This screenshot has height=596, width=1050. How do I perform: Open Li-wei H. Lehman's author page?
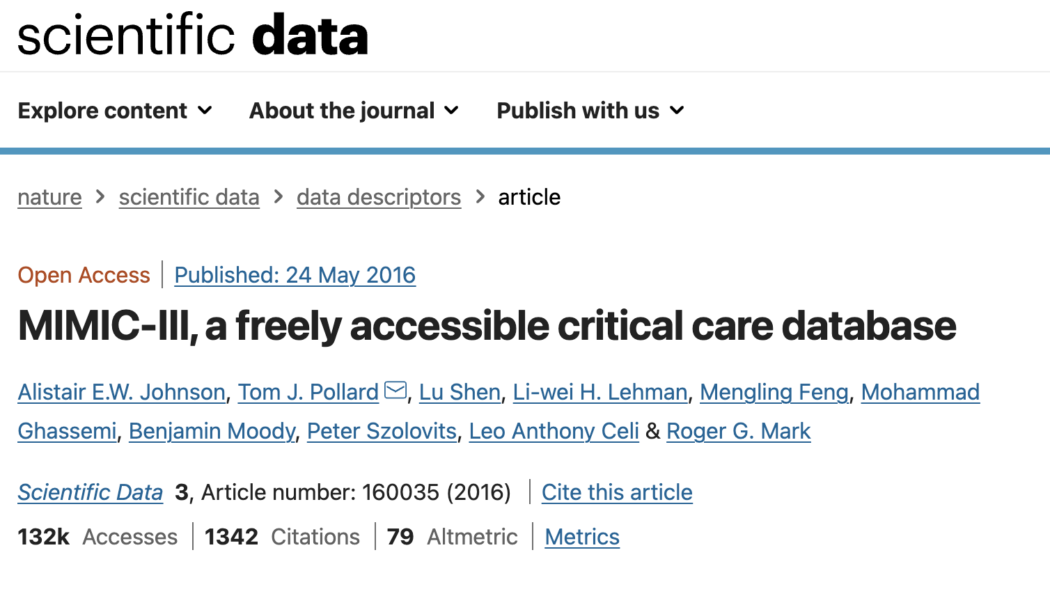pyautogui.click(x=599, y=392)
